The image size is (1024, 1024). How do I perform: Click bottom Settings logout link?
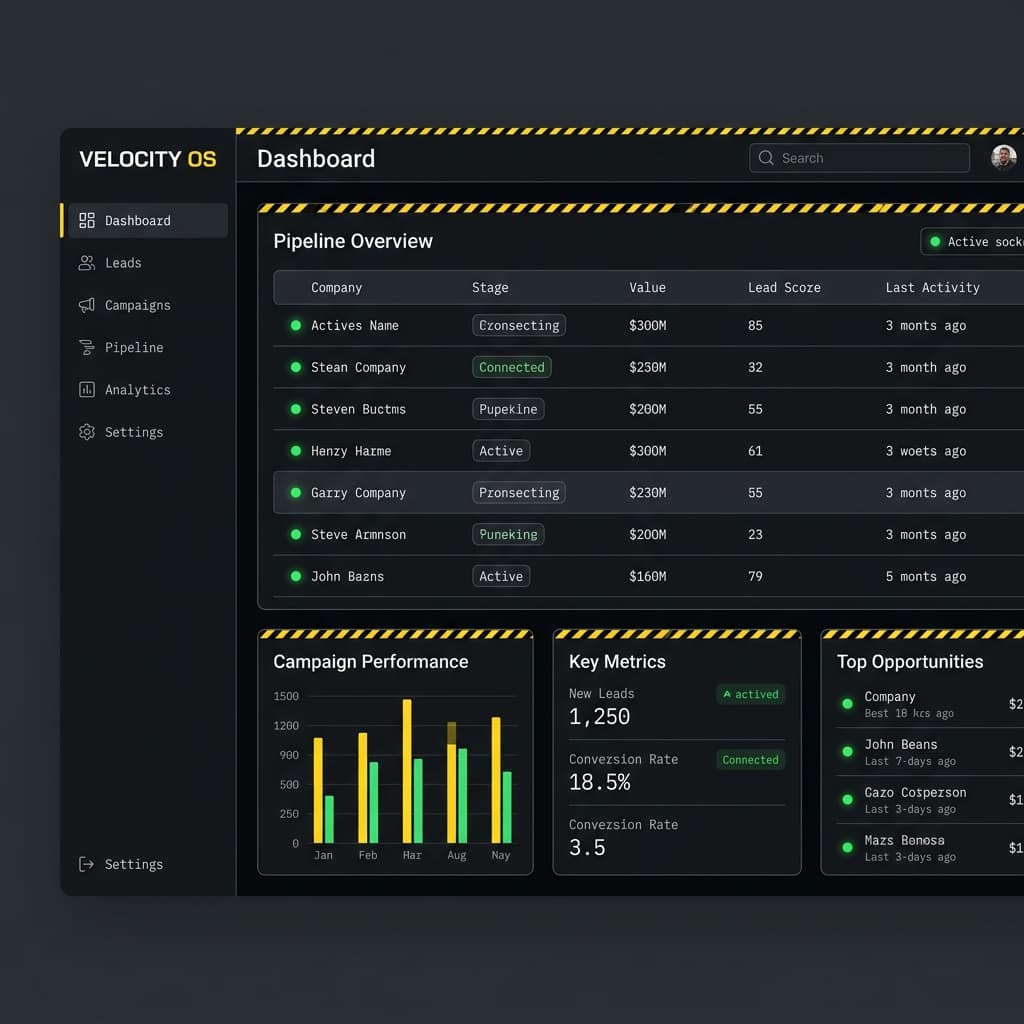(121, 864)
